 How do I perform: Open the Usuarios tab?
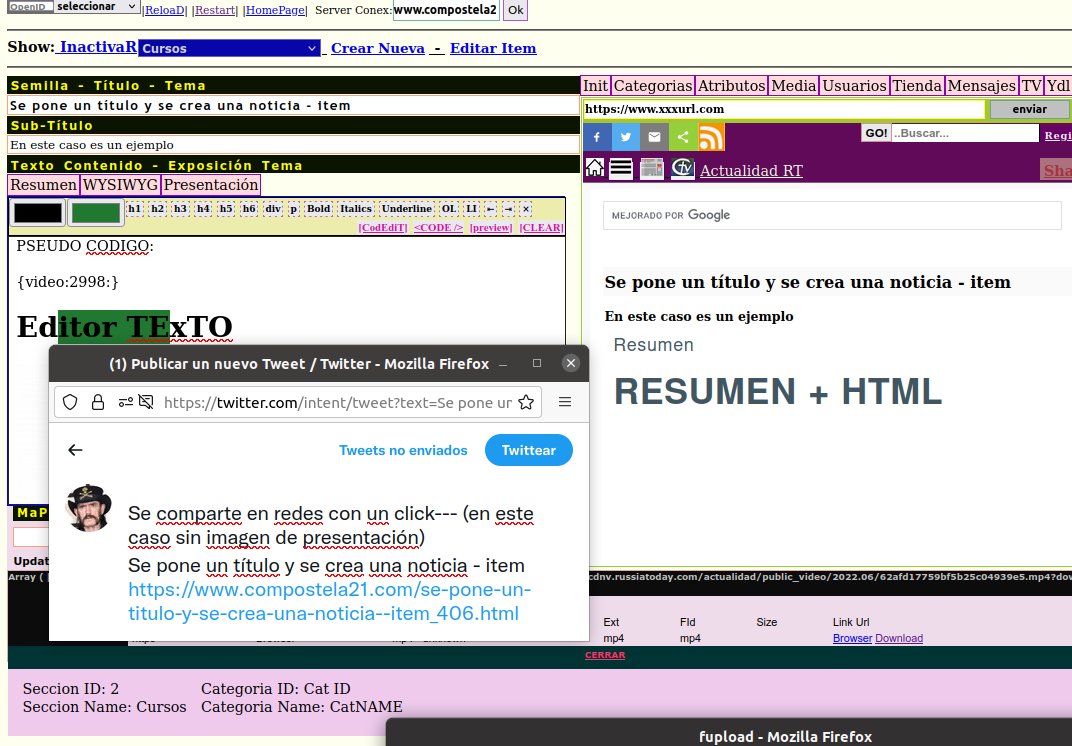[855, 85]
